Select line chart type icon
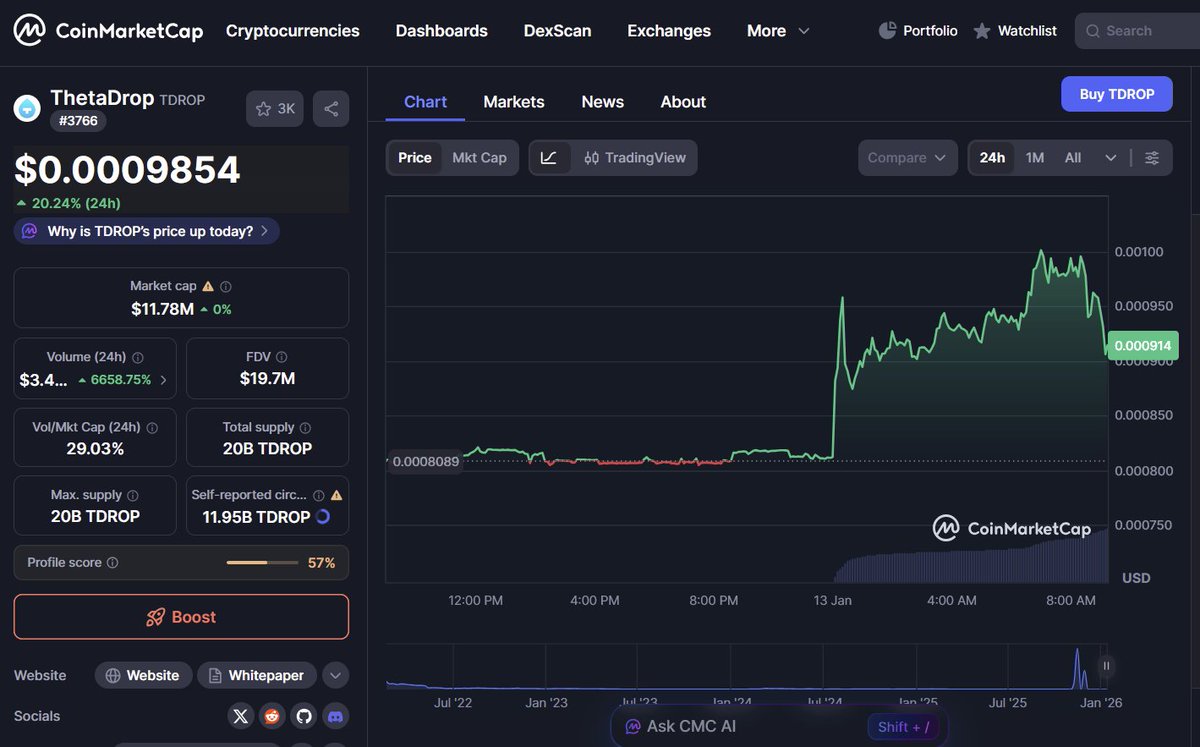This screenshot has height=747, width=1200. click(x=549, y=158)
